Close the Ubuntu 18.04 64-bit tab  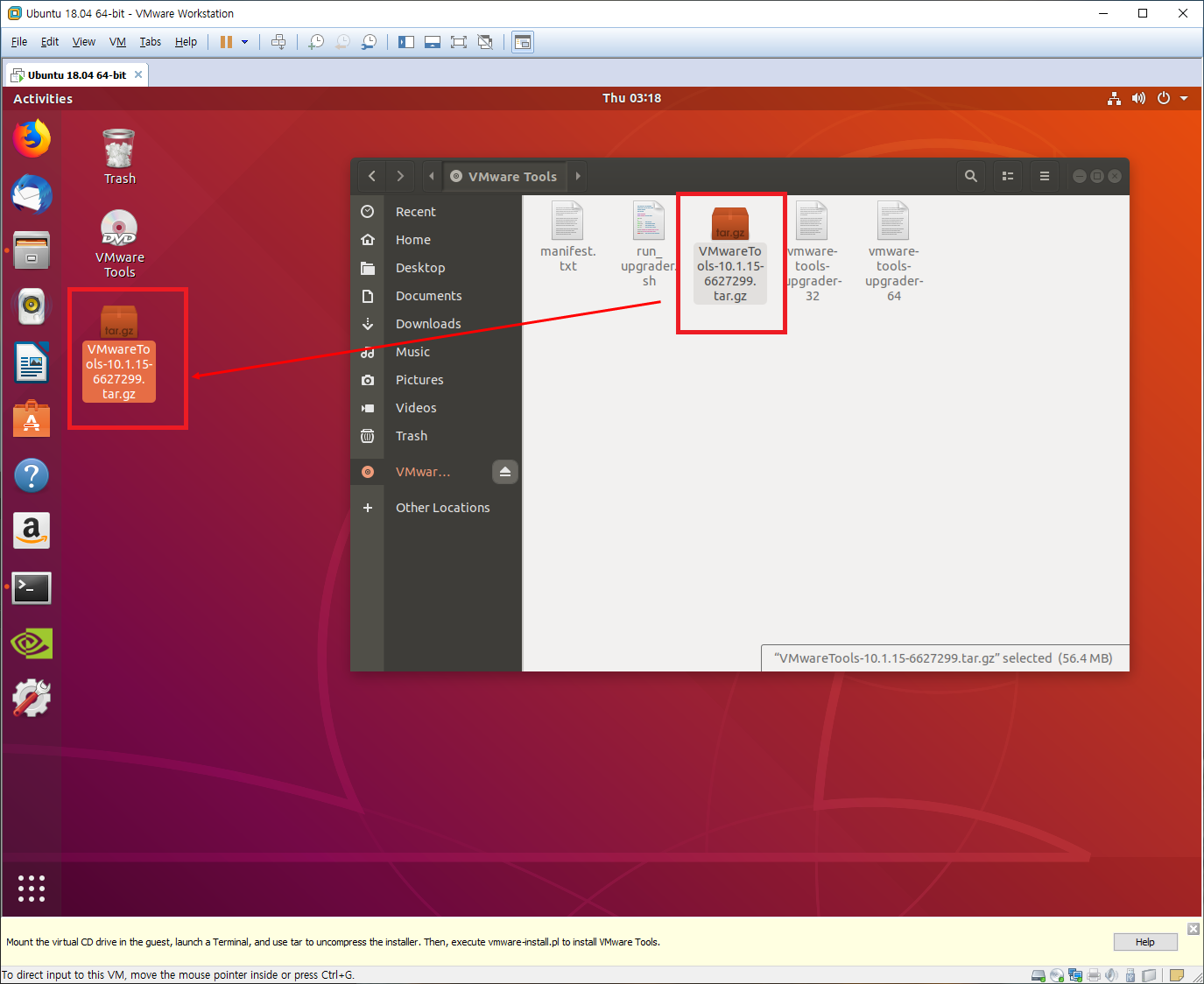(x=138, y=74)
